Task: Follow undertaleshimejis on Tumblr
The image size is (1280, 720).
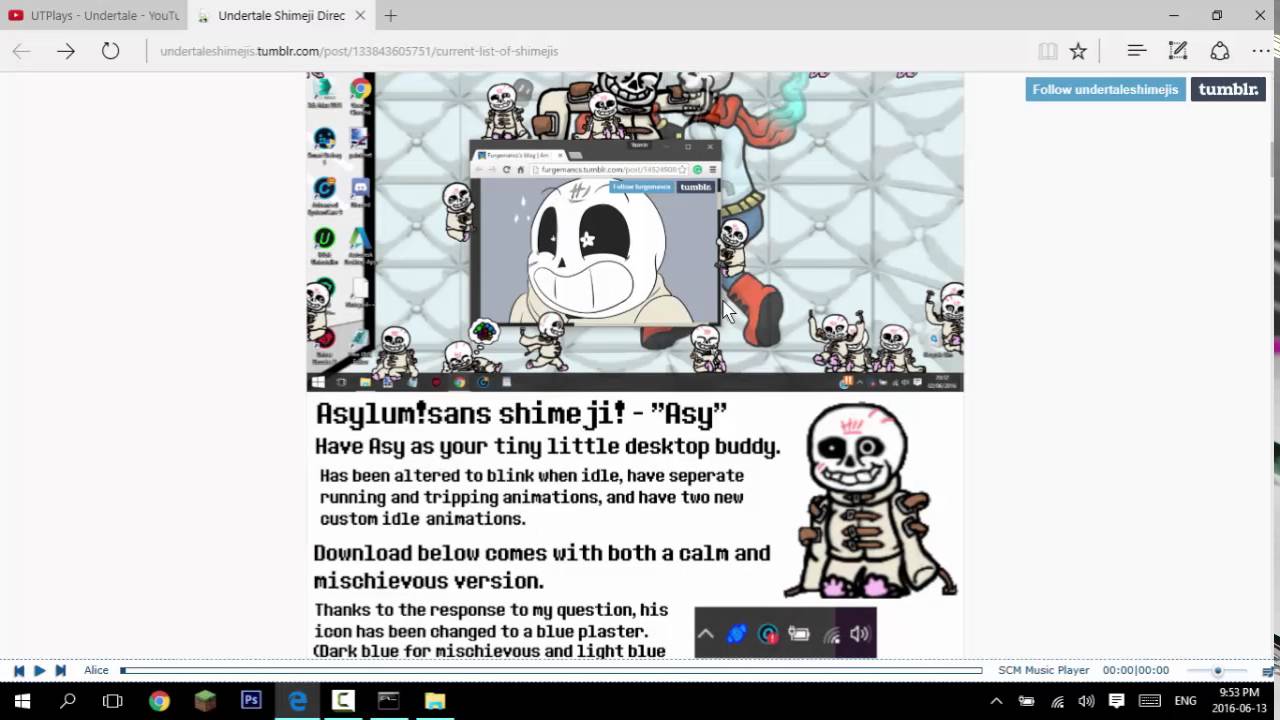Action: 1105,90
